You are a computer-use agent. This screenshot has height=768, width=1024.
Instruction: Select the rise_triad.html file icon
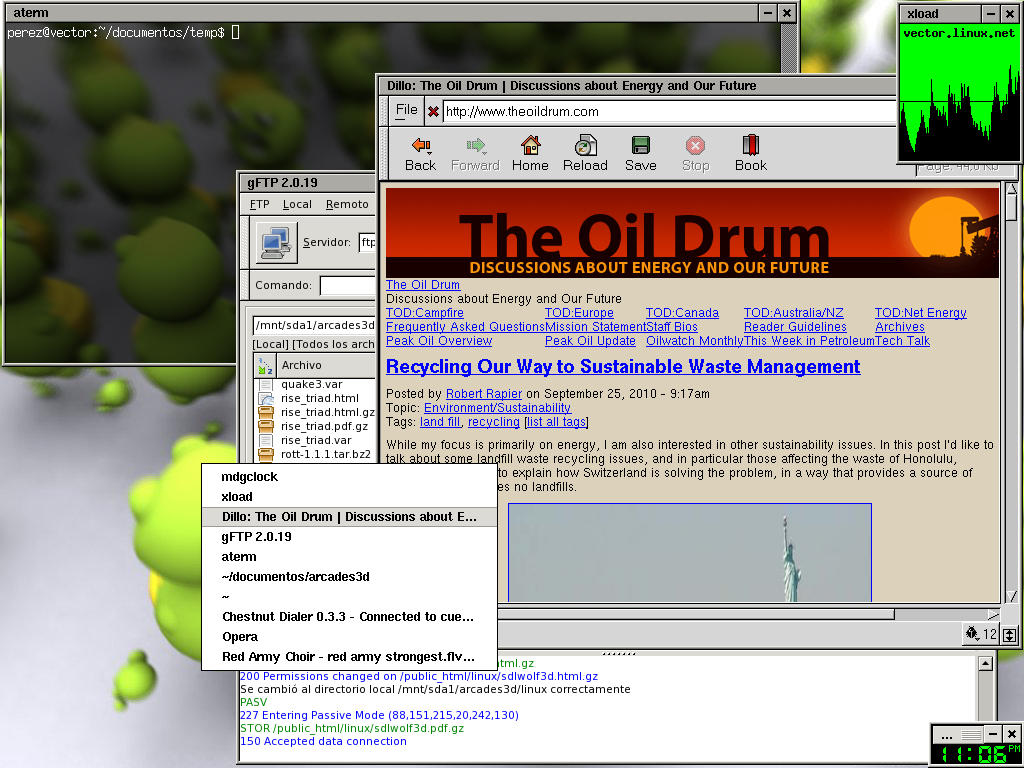click(266, 398)
